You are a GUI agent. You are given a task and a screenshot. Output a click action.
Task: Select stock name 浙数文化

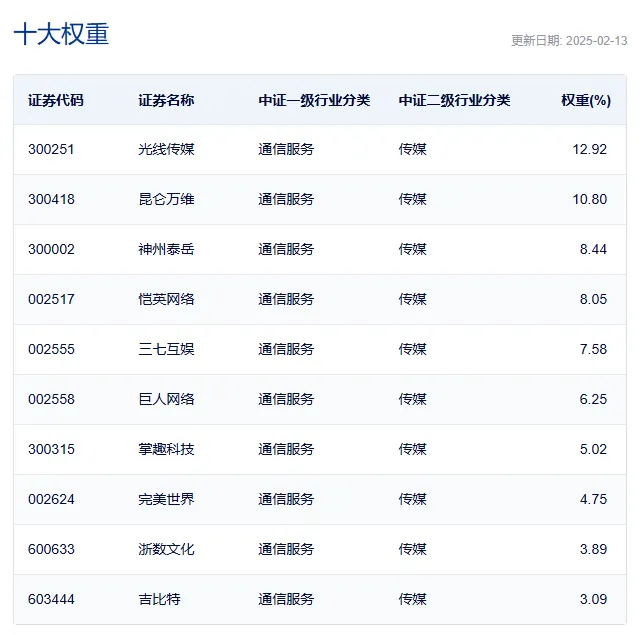(x=166, y=550)
